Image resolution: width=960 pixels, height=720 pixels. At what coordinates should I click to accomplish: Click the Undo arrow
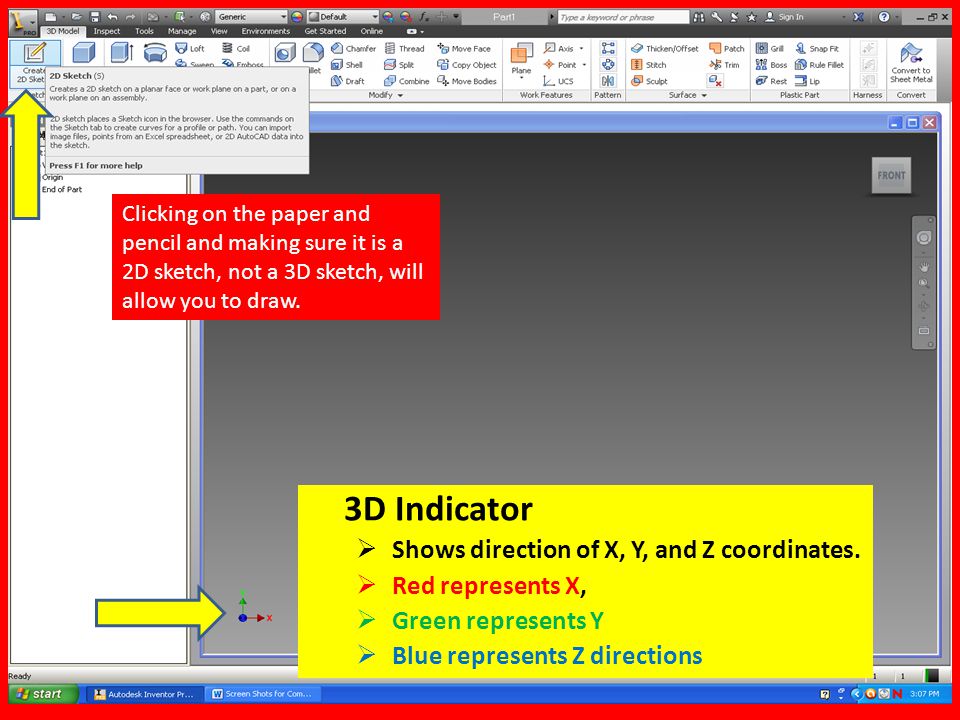coord(112,17)
